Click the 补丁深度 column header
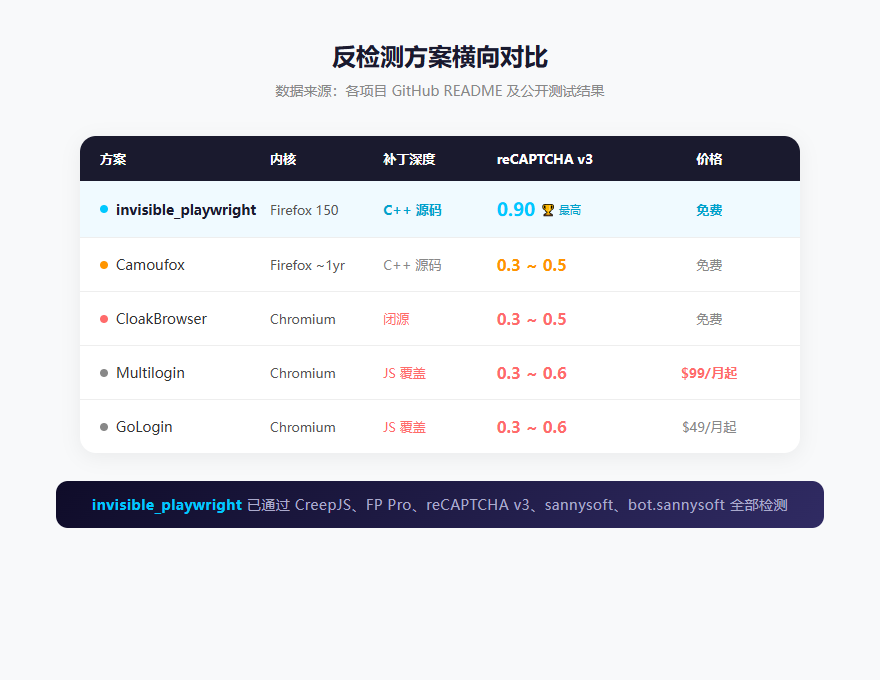Viewport: 880px width, 680px height. pyautogui.click(x=409, y=159)
